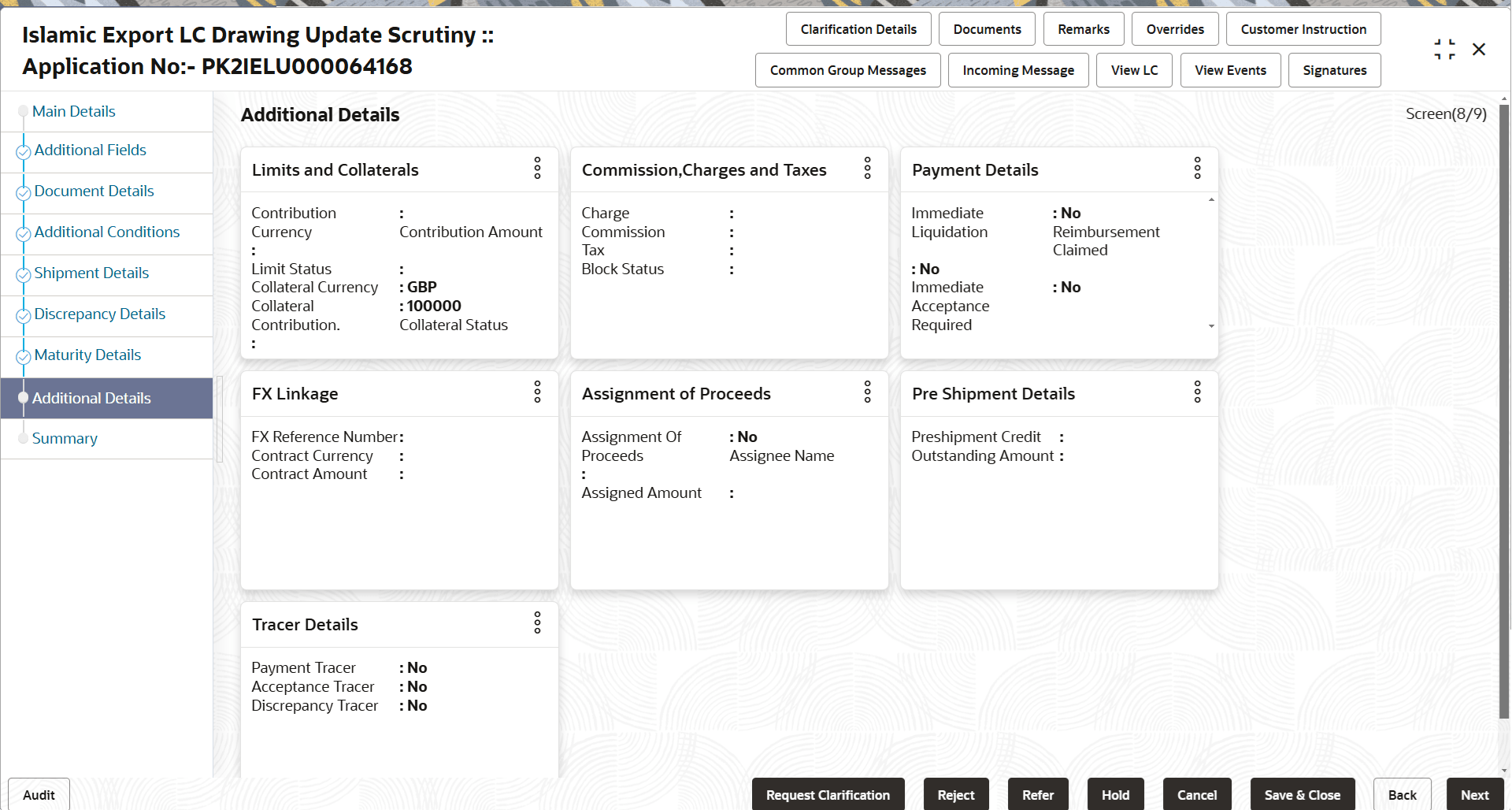Screen dimensions: 1512x810
Task: Open the Limits and Collaterals options menu
Action: pos(537,169)
